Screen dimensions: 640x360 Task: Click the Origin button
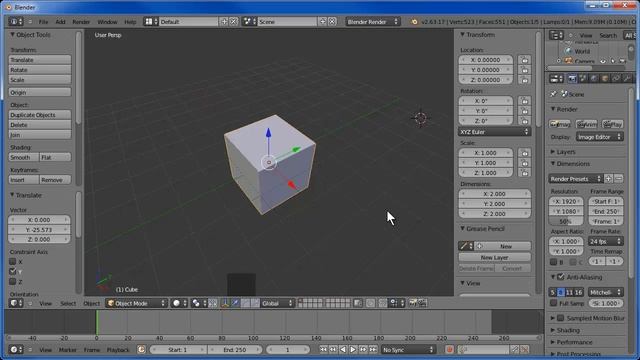click(40, 92)
